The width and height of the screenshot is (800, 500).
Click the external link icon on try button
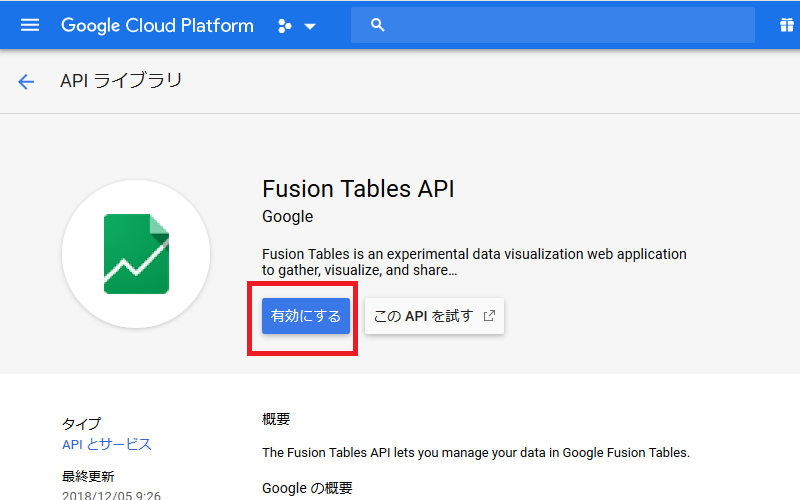[x=489, y=316]
